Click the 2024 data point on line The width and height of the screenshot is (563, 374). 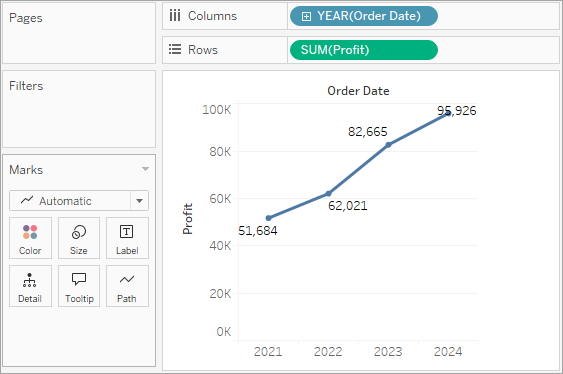click(x=448, y=113)
